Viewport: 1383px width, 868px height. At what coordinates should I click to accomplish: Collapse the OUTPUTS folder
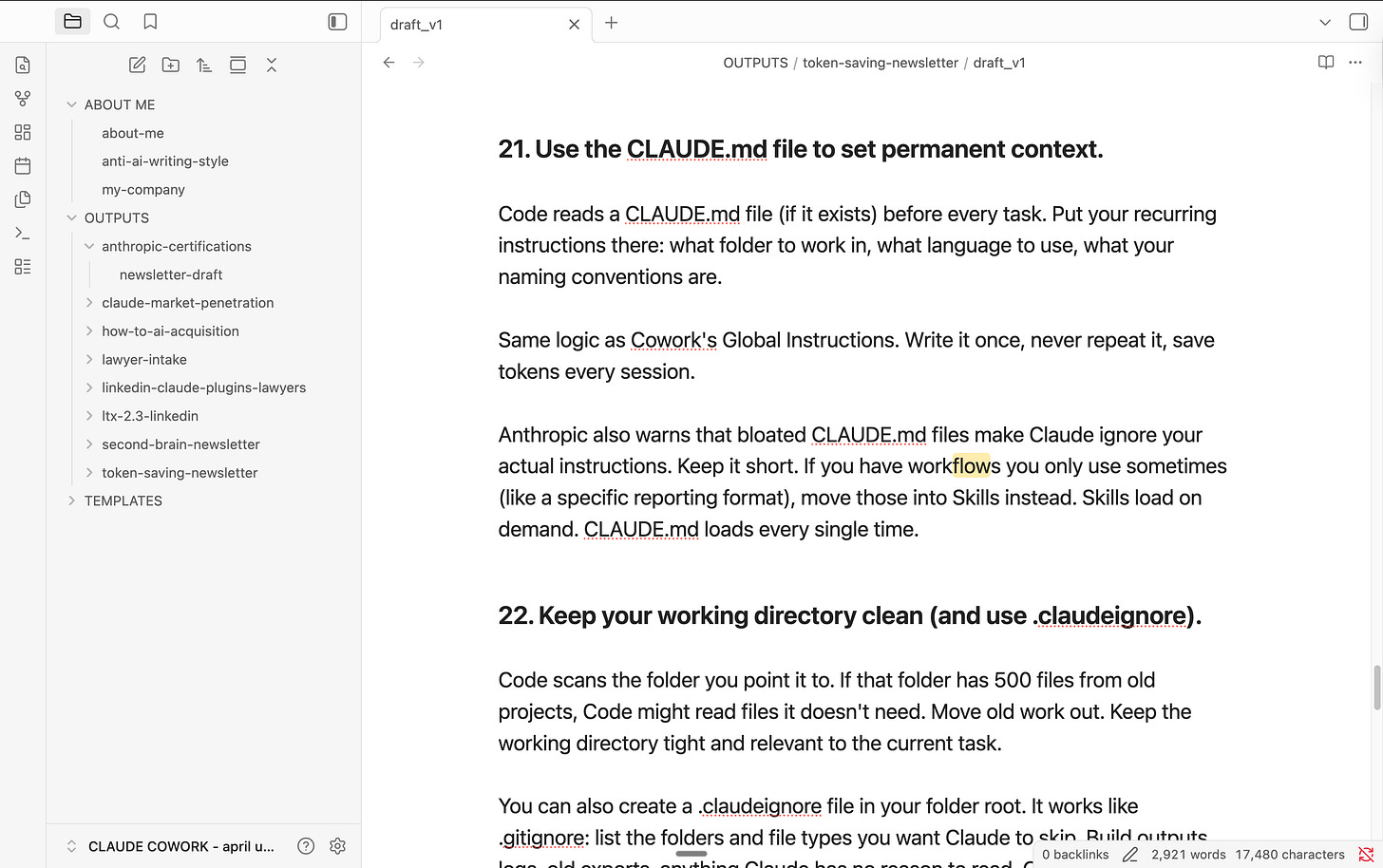71,217
